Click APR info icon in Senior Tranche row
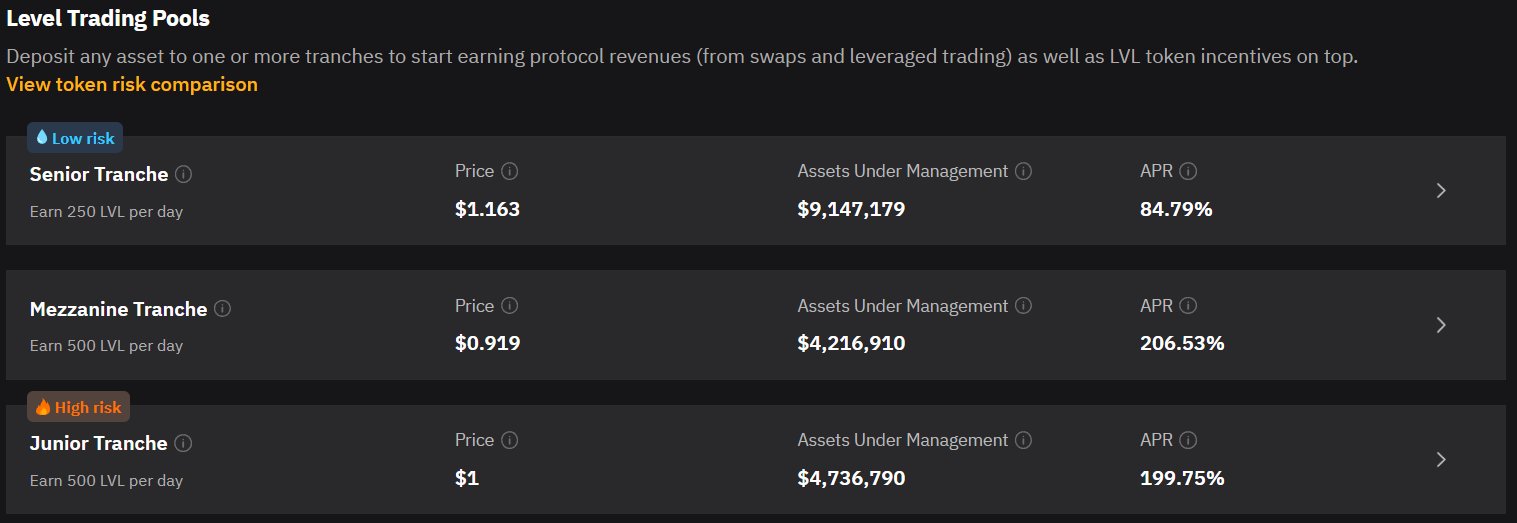 pyautogui.click(x=1188, y=171)
